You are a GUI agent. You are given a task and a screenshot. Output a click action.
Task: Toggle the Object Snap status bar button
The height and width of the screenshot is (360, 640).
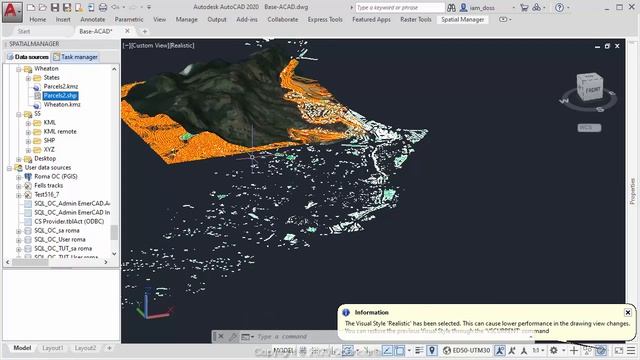tap(400, 350)
